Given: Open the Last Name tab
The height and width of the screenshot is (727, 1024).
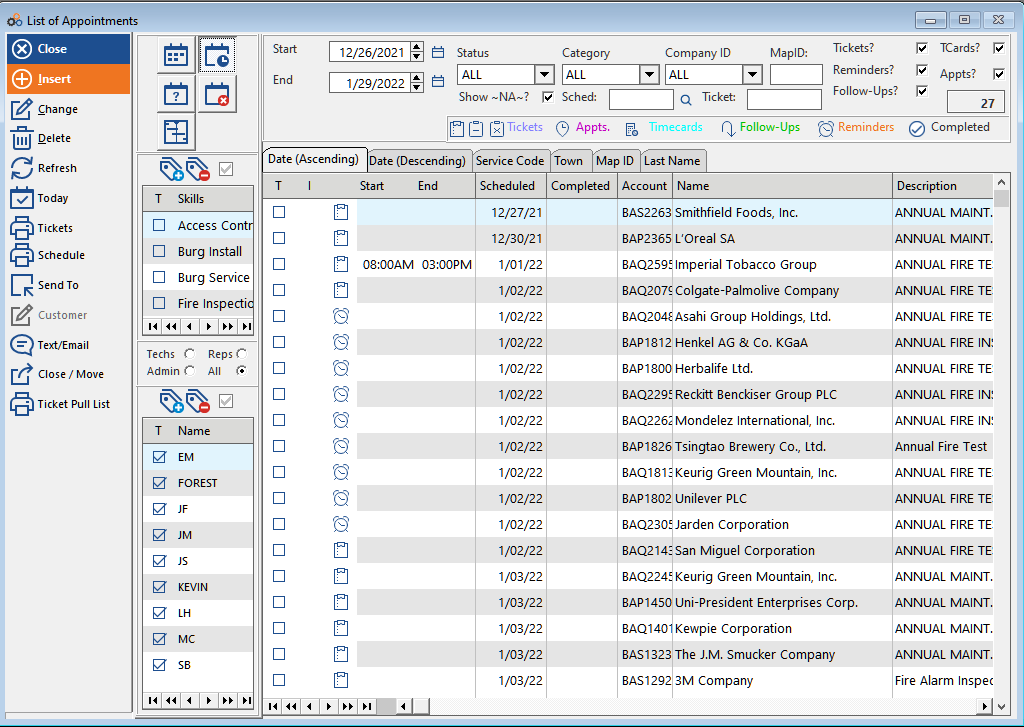Looking at the screenshot, I should tap(672, 161).
